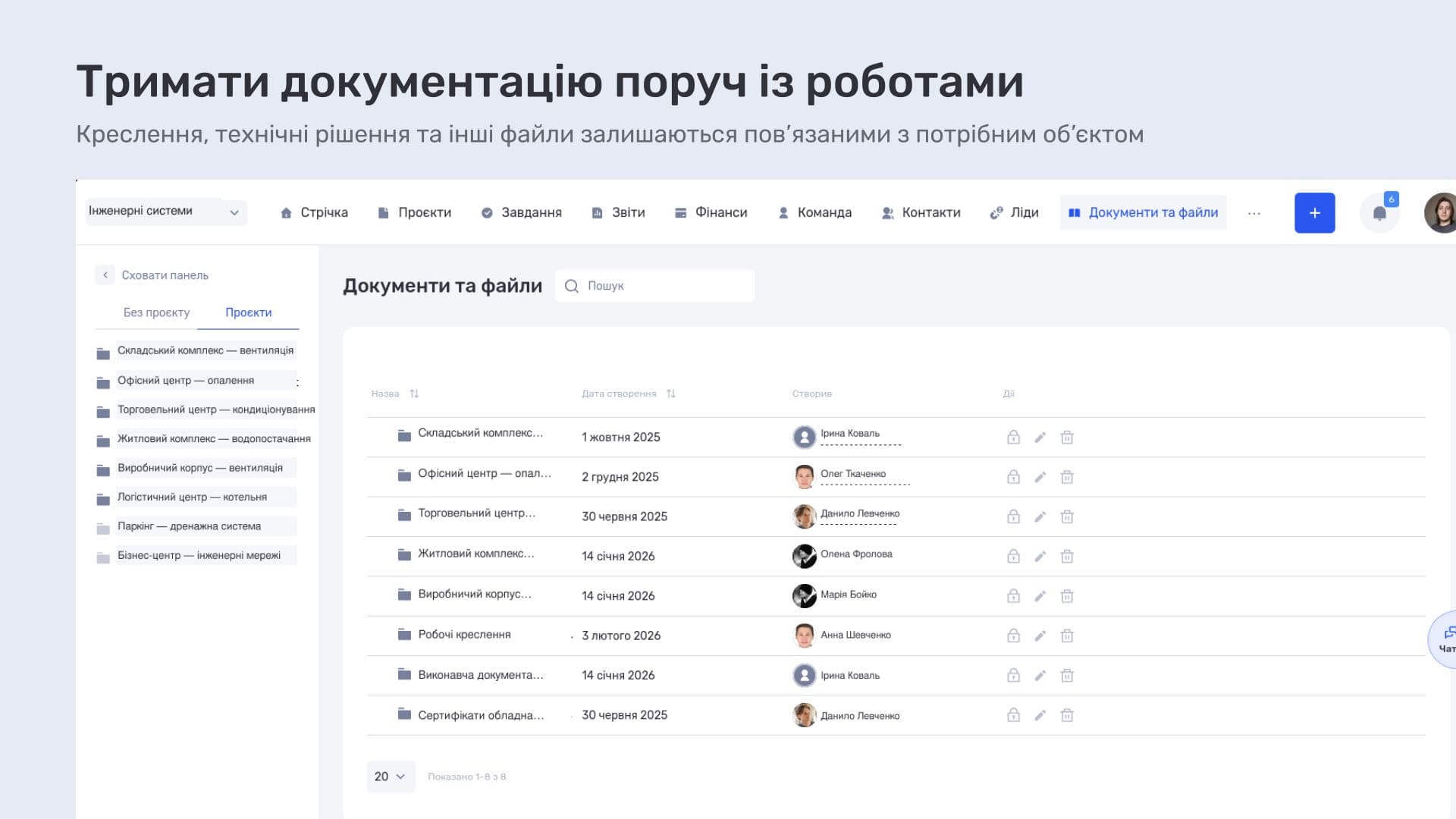Viewport: 1456px width, 819px height.
Task: Click the blue plus create button
Action: [1314, 213]
